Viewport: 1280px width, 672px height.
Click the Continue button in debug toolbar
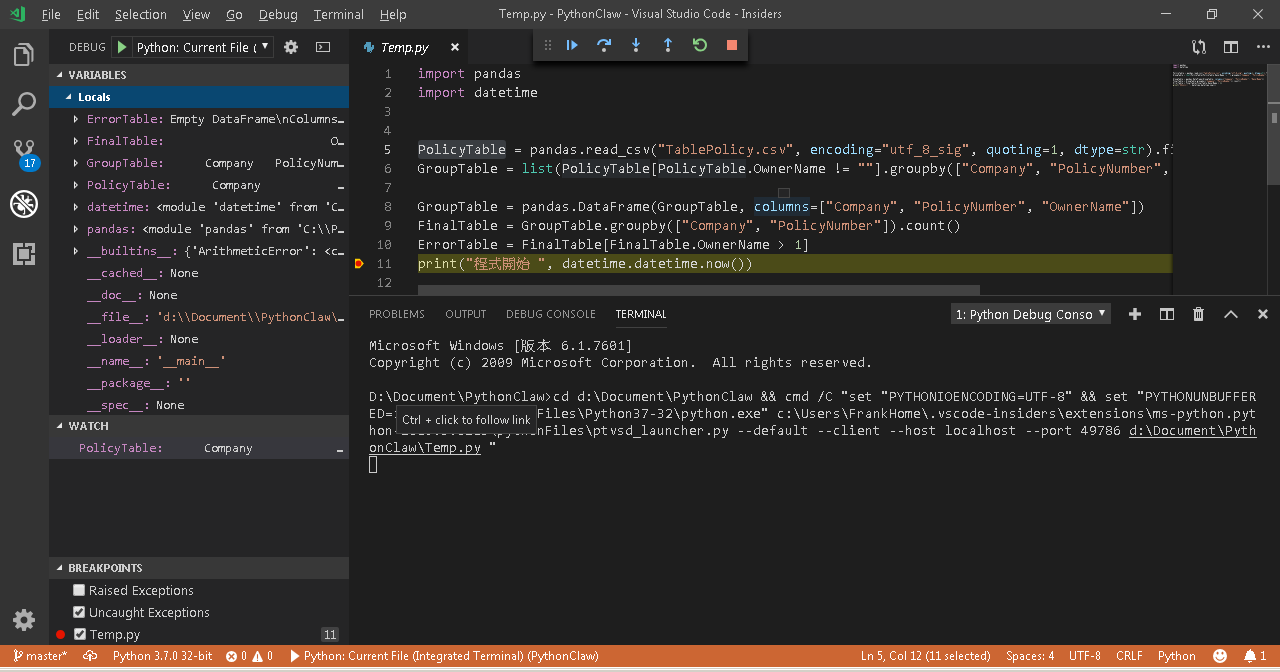[x=571, y=45]
